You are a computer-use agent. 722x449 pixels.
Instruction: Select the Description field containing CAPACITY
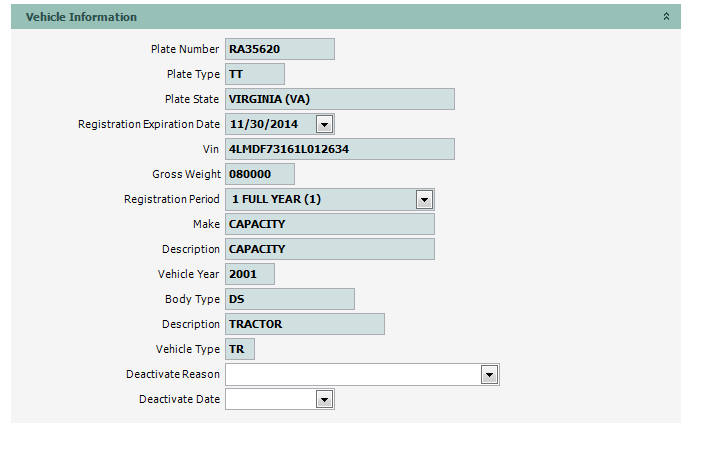[329, 249]
